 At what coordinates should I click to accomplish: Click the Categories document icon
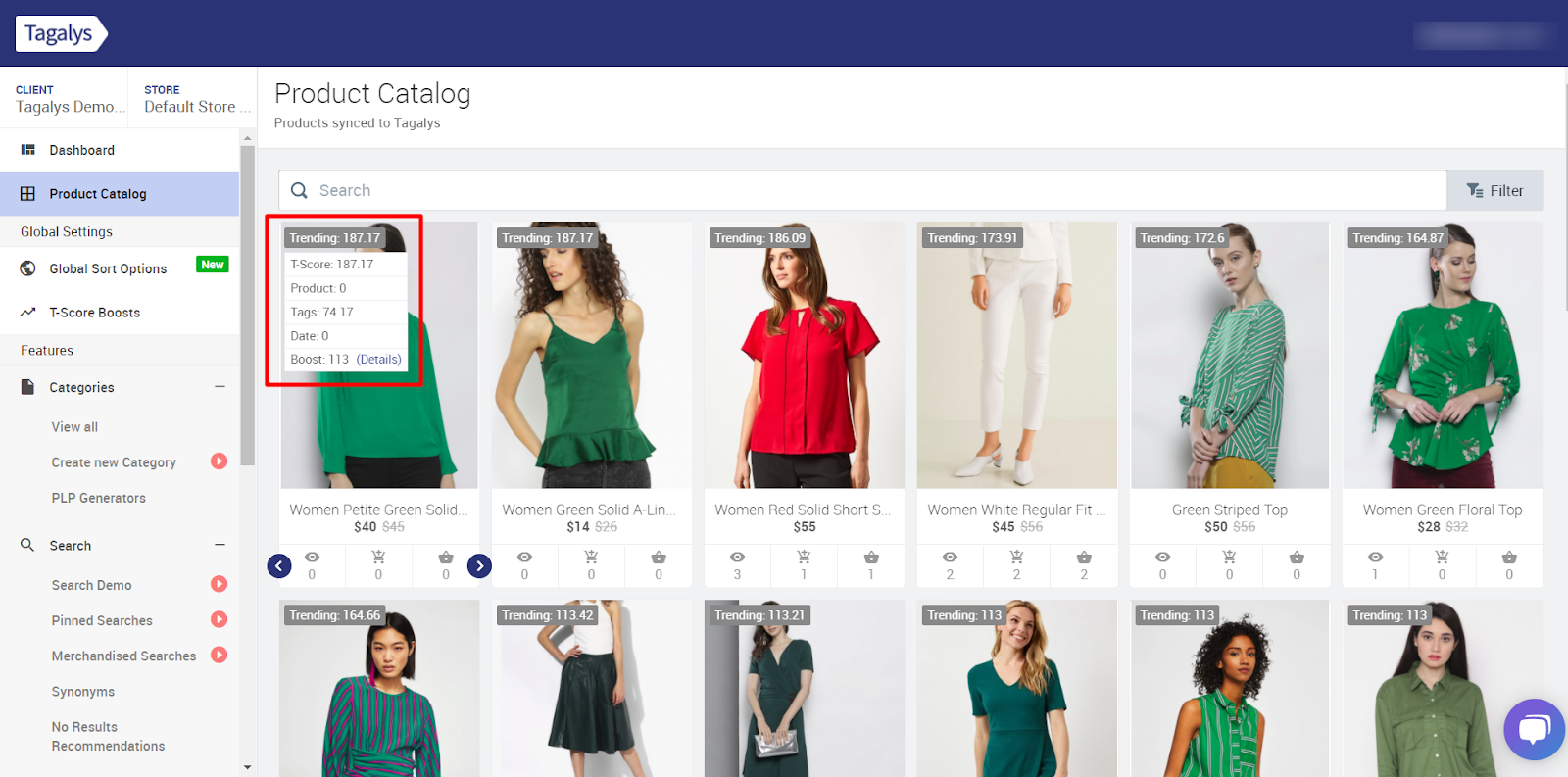tap(27, 387)
